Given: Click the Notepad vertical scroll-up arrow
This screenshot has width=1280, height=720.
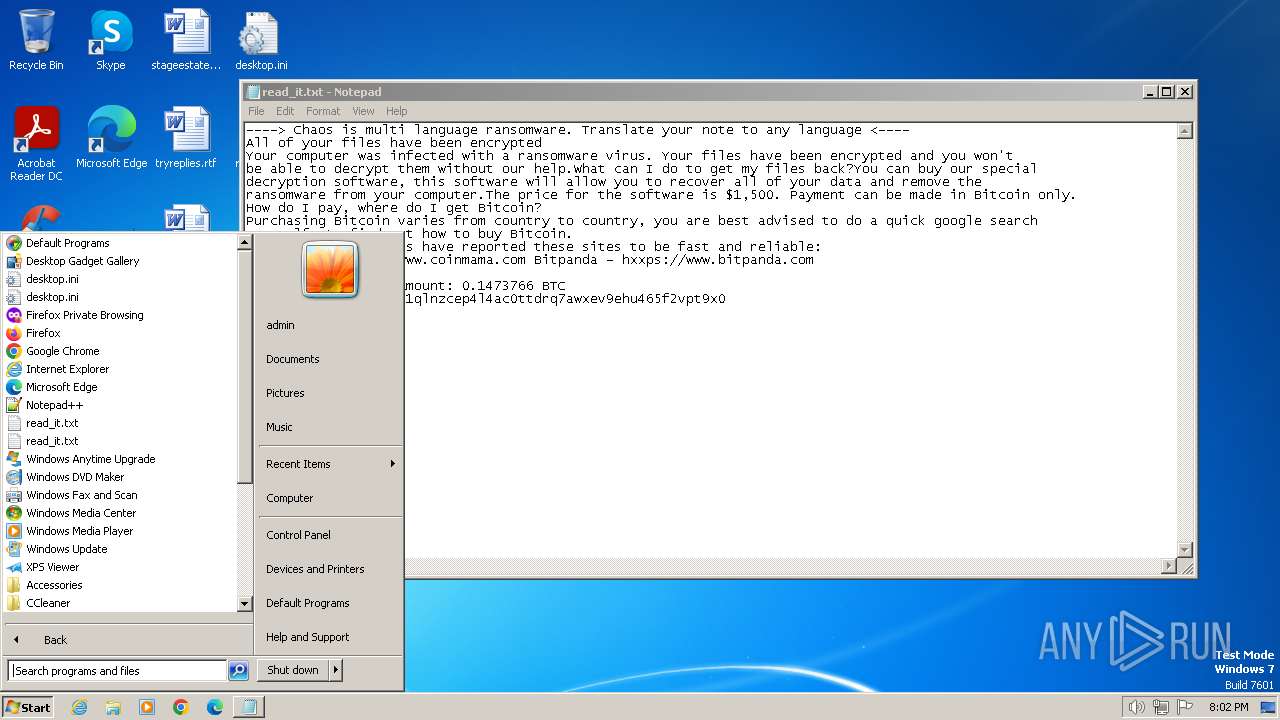Looking at the screenshot, I should pos(1185,131).
